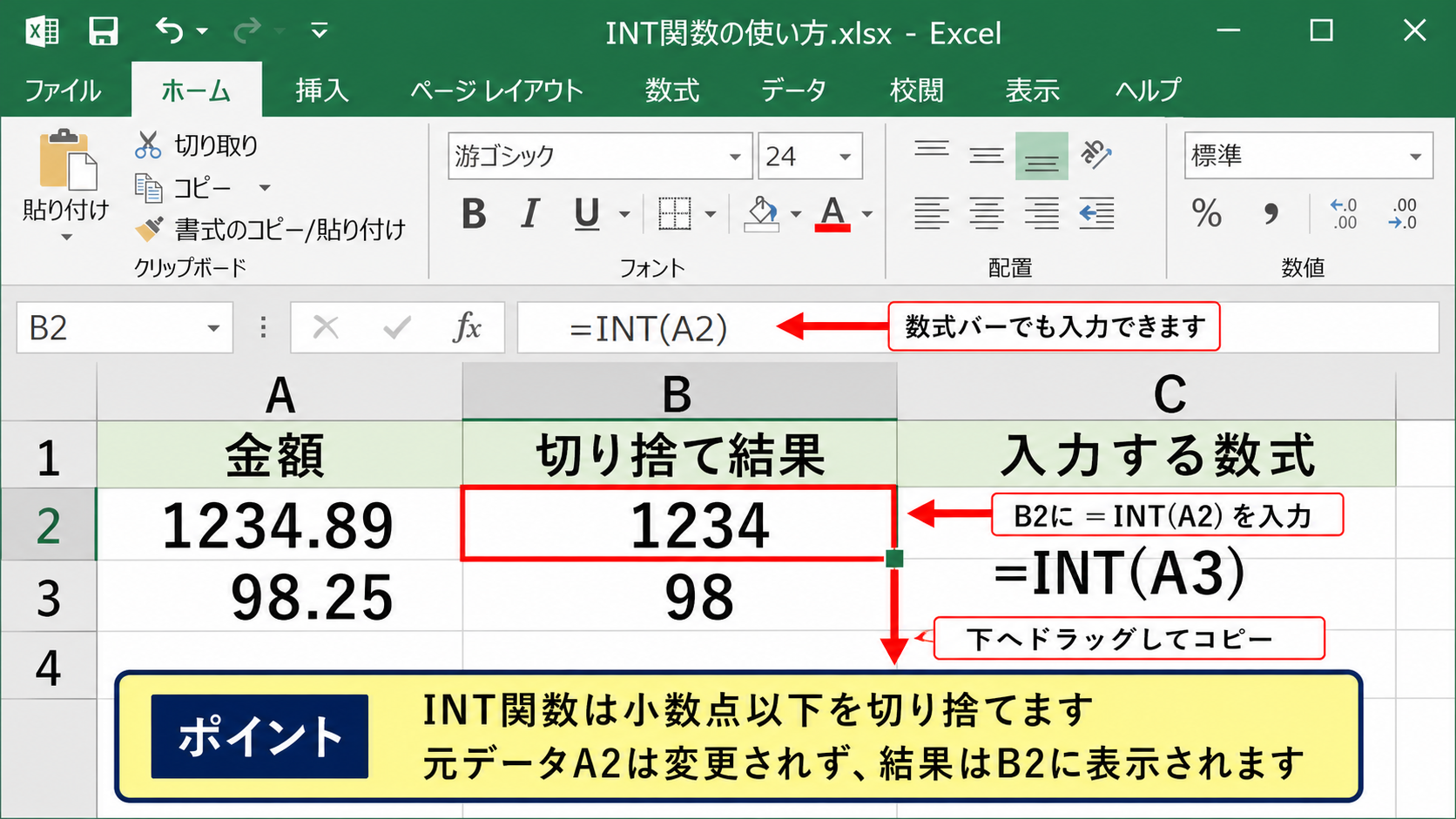The height and width of the screenshot is (819, 1456).
Task: Toggle align text left
Action: (x=932, y=213)
